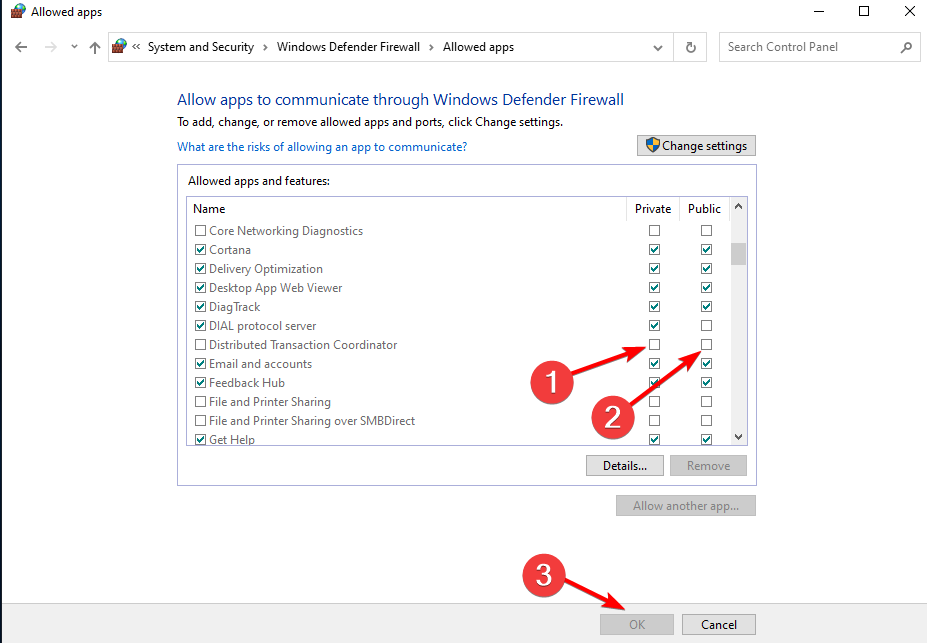Expand chevron after Windows Defender Firewall
This screenshot has height=643, width=927.
[x=432, y=47]
